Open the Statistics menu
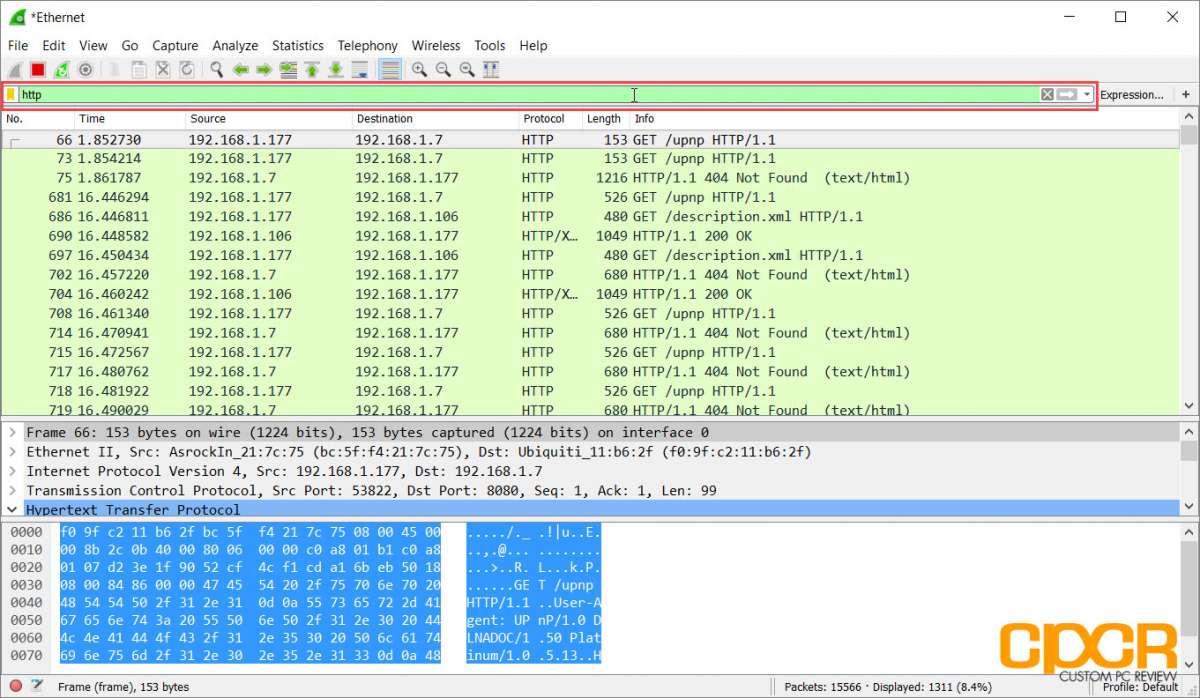The image size is (1200, 698). (298, 45)
